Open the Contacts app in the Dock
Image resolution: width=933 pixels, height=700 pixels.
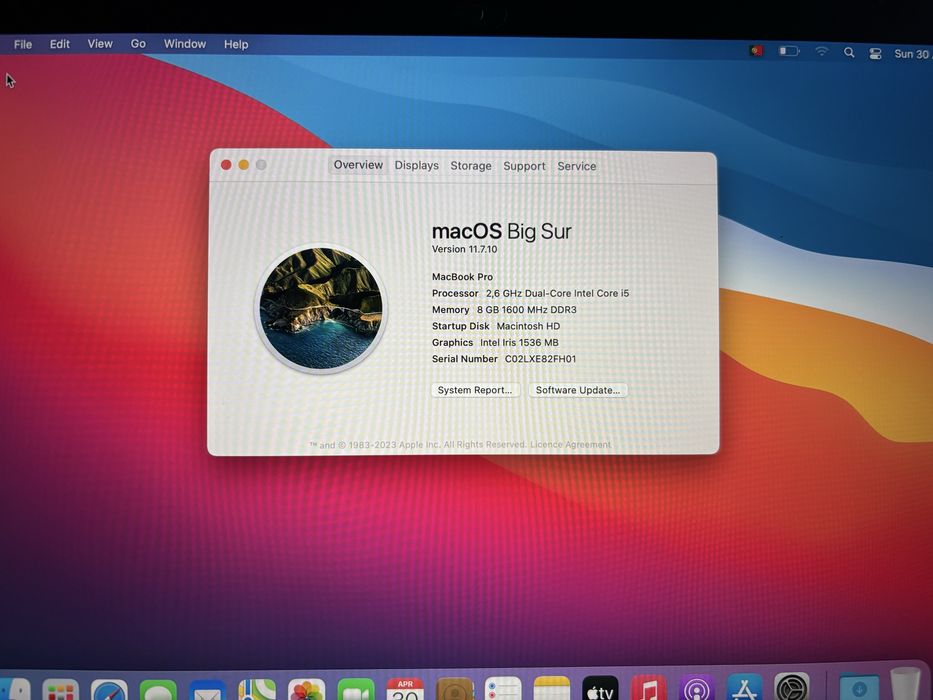(455, 689)
